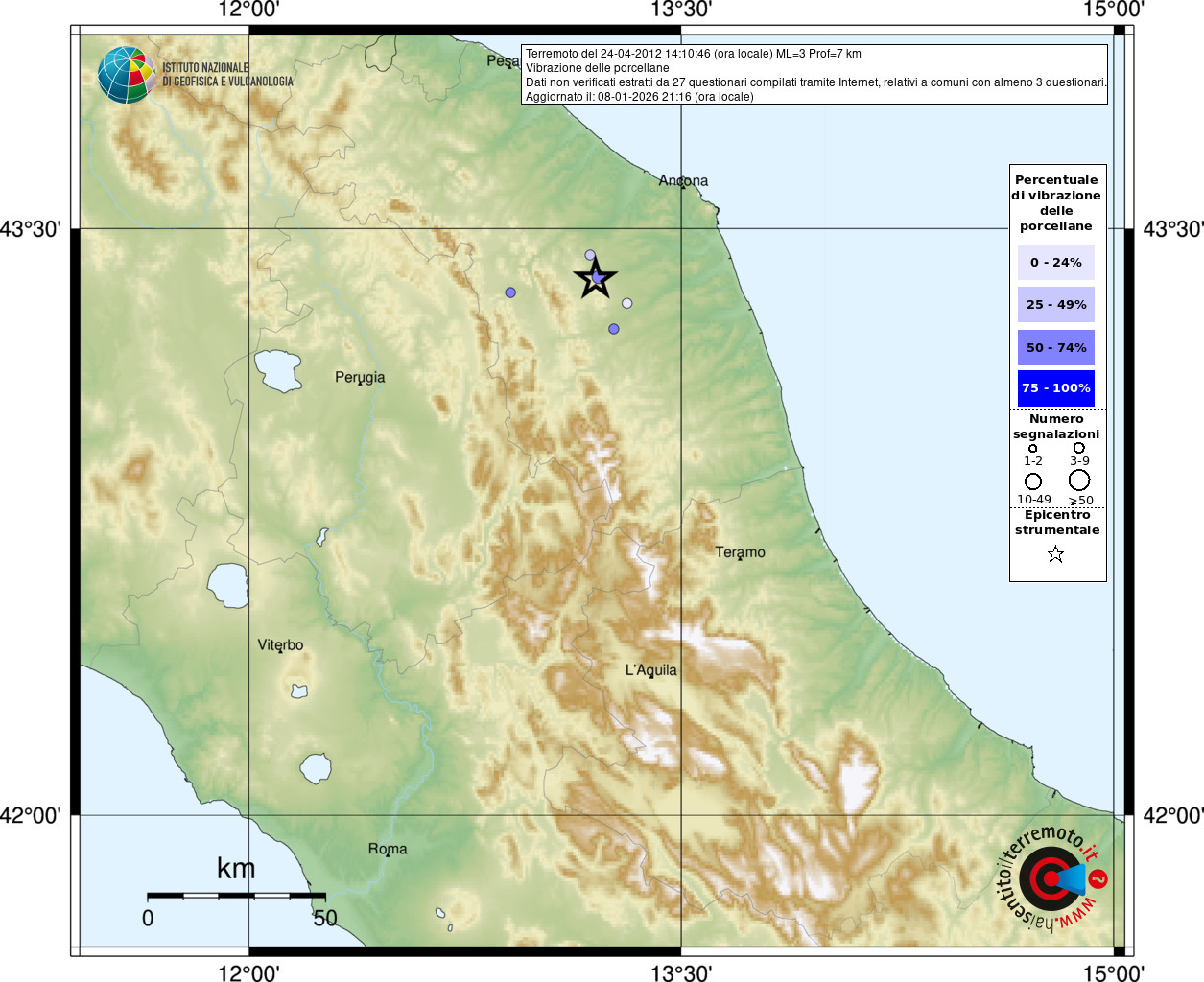1204x982 pixels.
Task: Select the 75 - 100% legend swatch
Action: 1056,388
